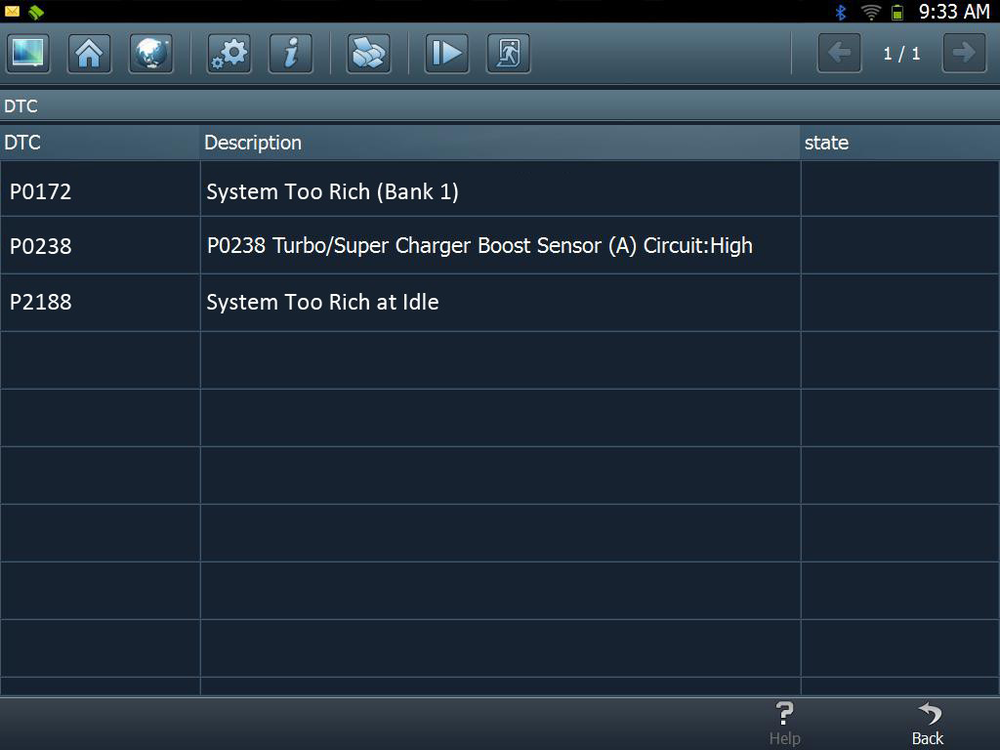The width and height of the screenshot is (1000, 750).
Task: Go to the Home screen
Action: click(x=89, y=53)
